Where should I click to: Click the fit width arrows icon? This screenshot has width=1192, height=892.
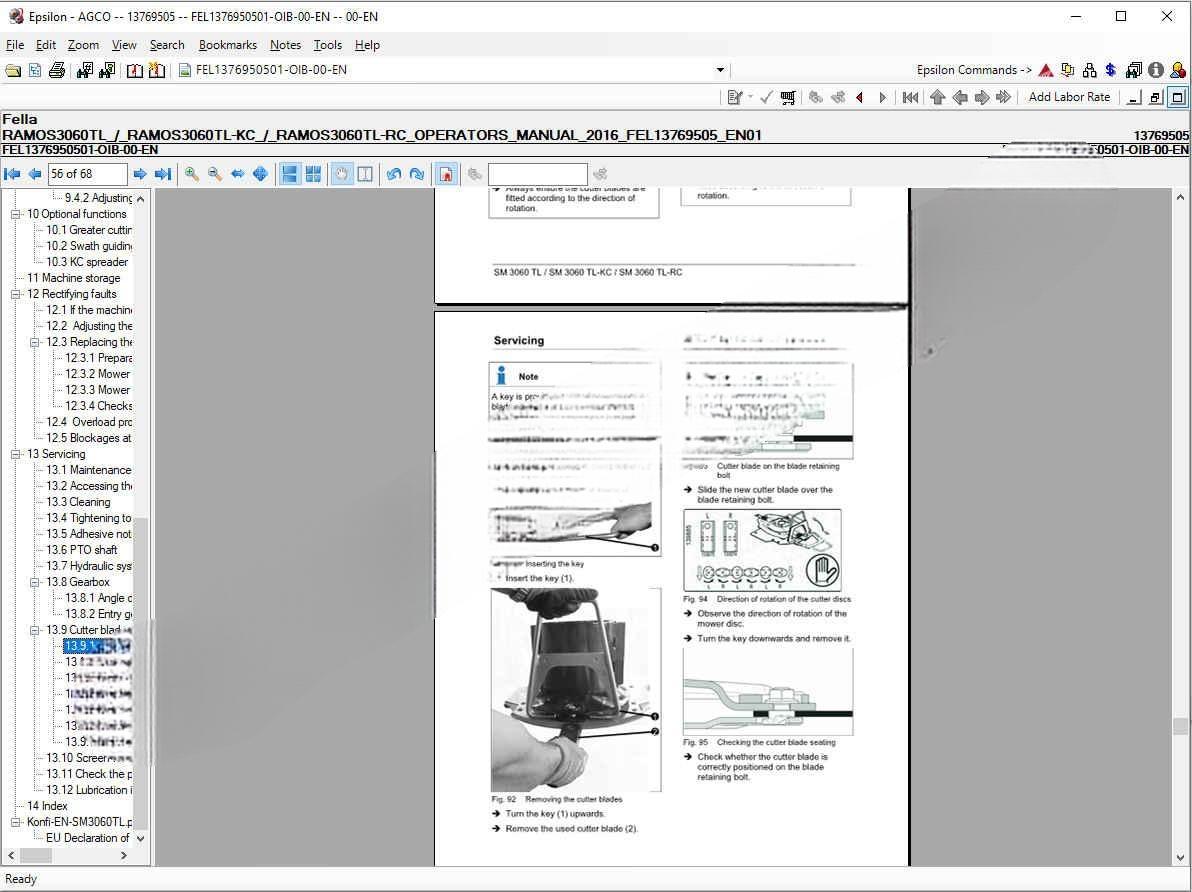coord(237,174)
